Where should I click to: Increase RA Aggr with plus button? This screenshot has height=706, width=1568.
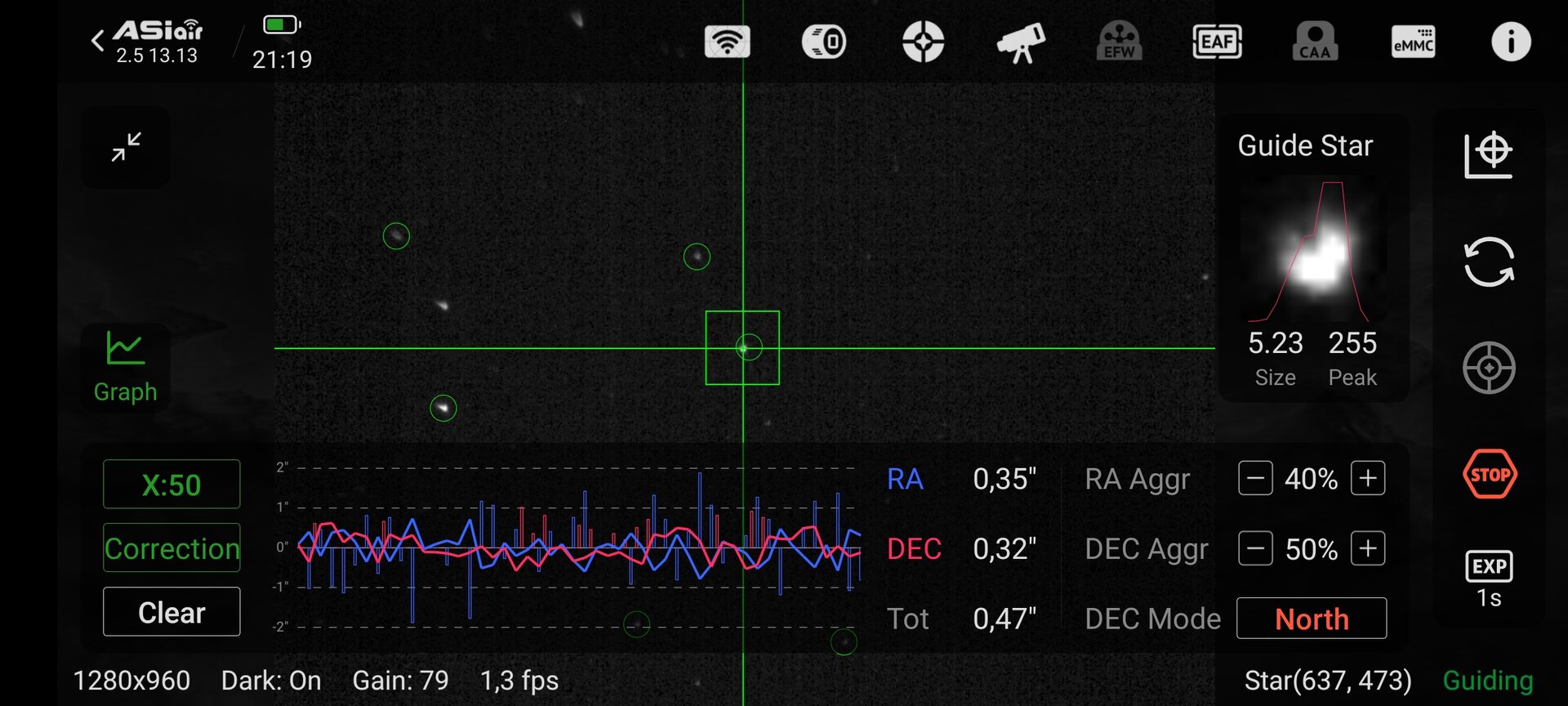(x=1368, y=478)
